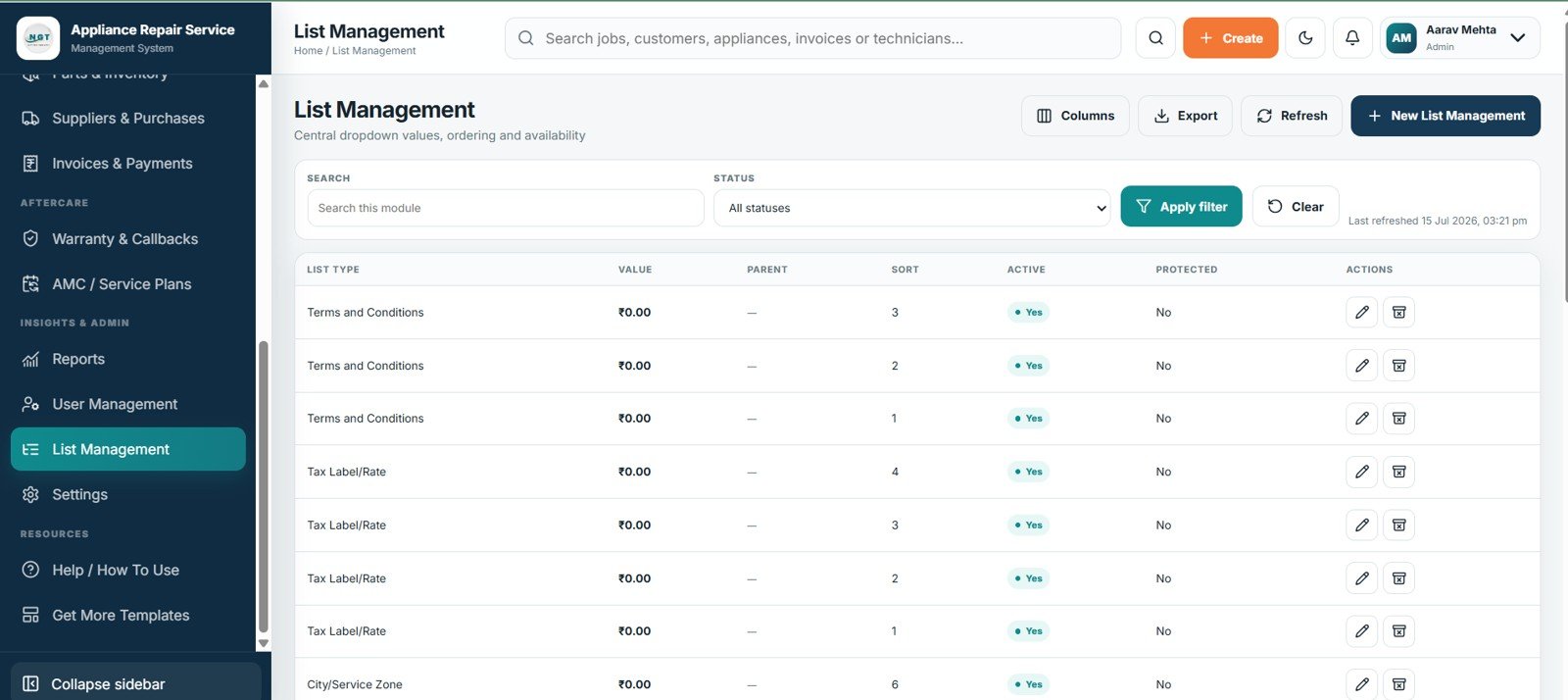Click the sidebar scrollbar thumb
This screenshot has width=1568, height=700.
coord(263,487)
